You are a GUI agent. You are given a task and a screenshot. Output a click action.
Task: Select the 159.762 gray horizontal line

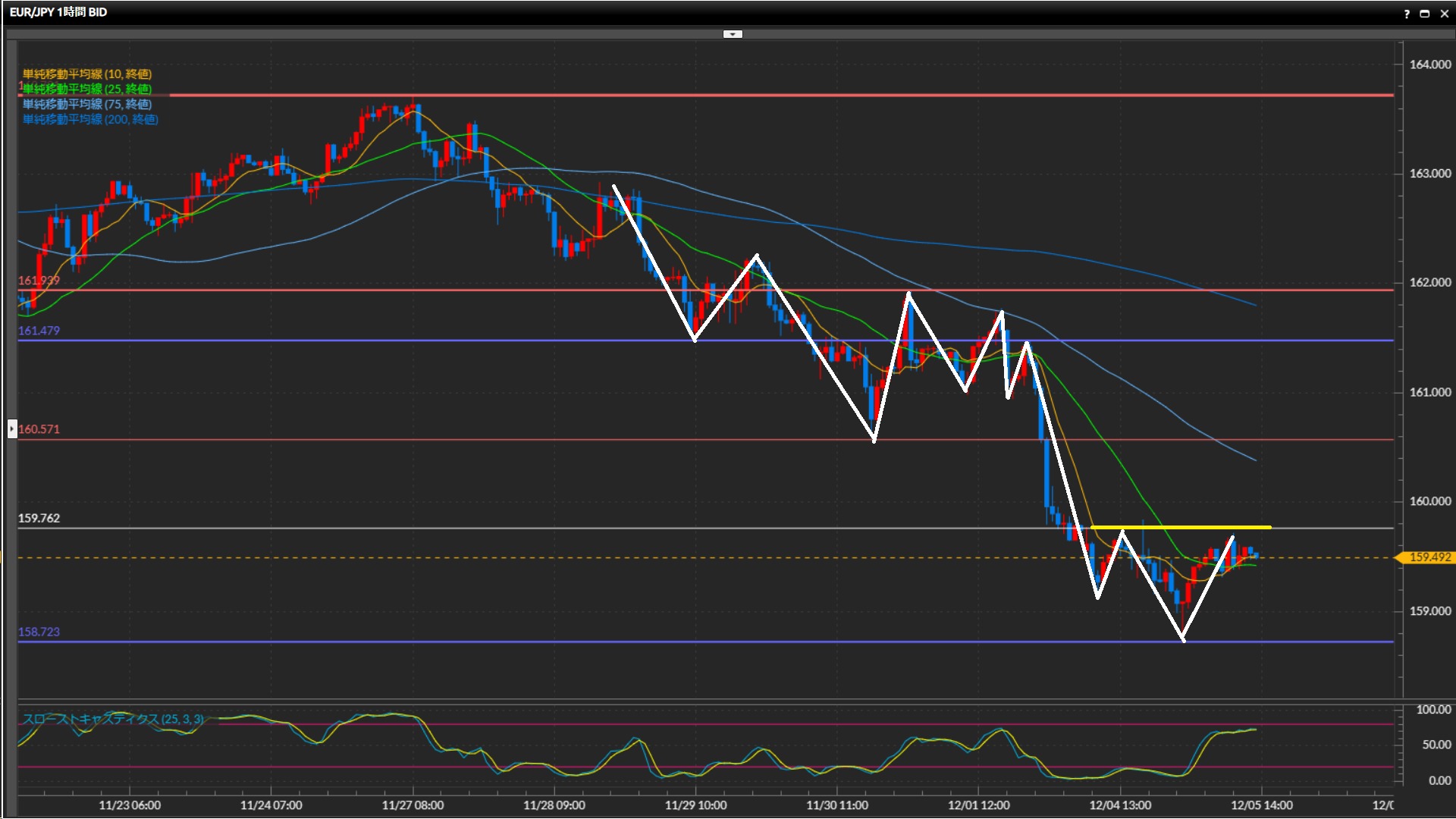point(531,528)
